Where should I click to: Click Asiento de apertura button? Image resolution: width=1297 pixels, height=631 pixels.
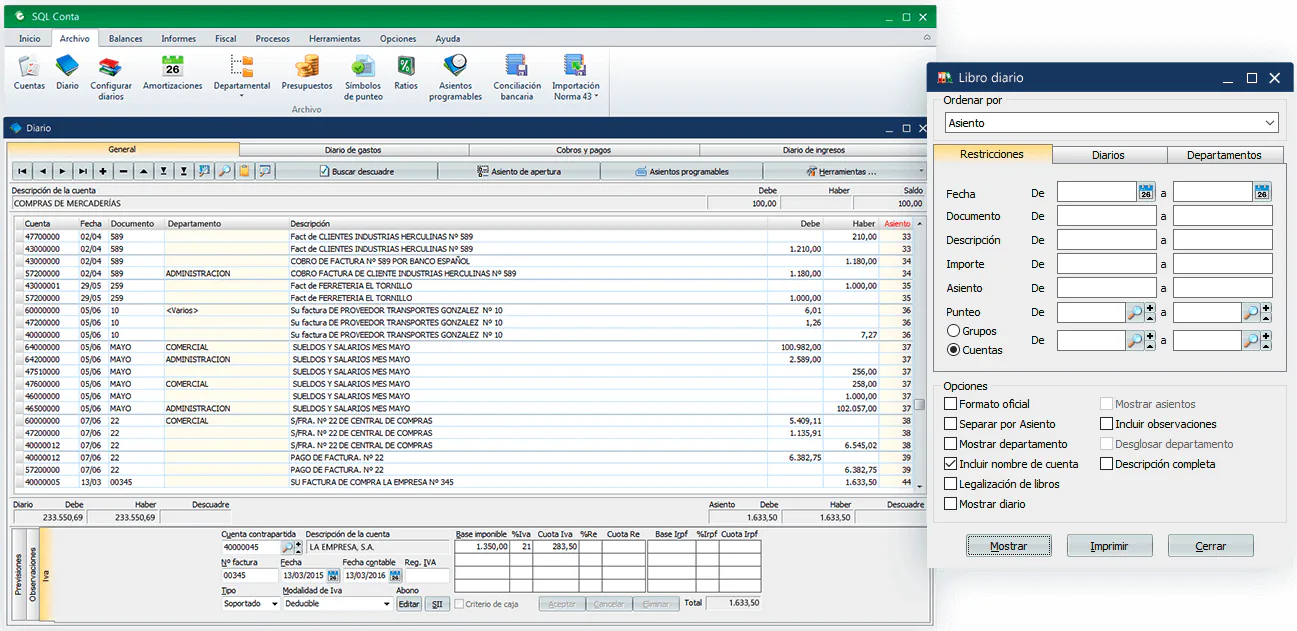pos(519,171)
